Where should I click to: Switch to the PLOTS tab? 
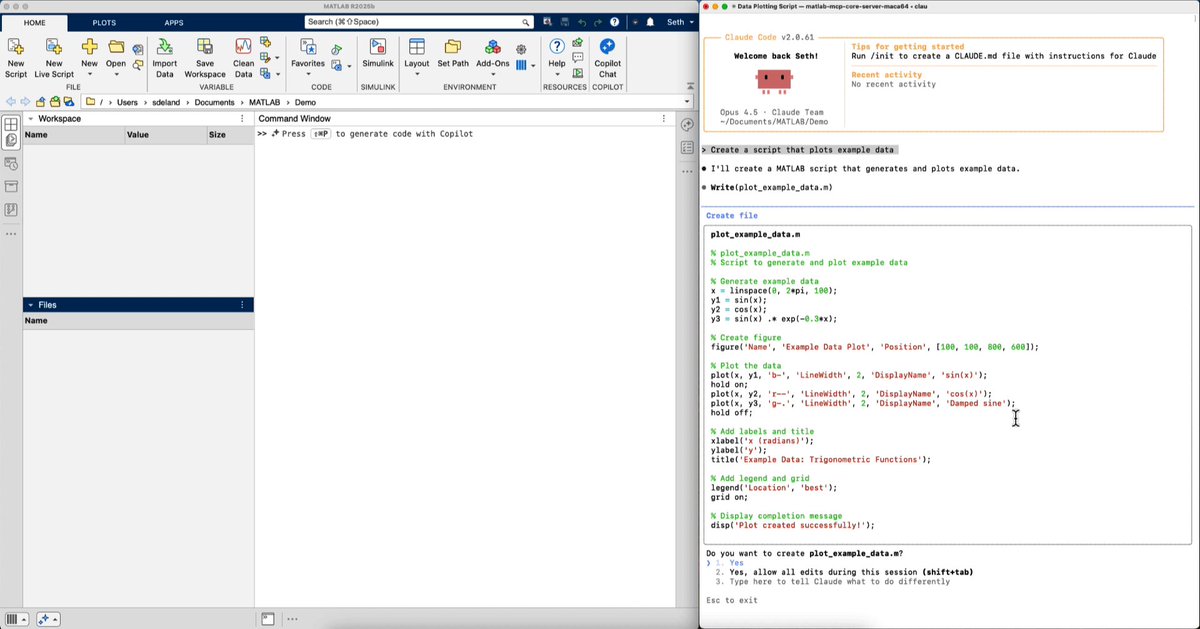104,22
